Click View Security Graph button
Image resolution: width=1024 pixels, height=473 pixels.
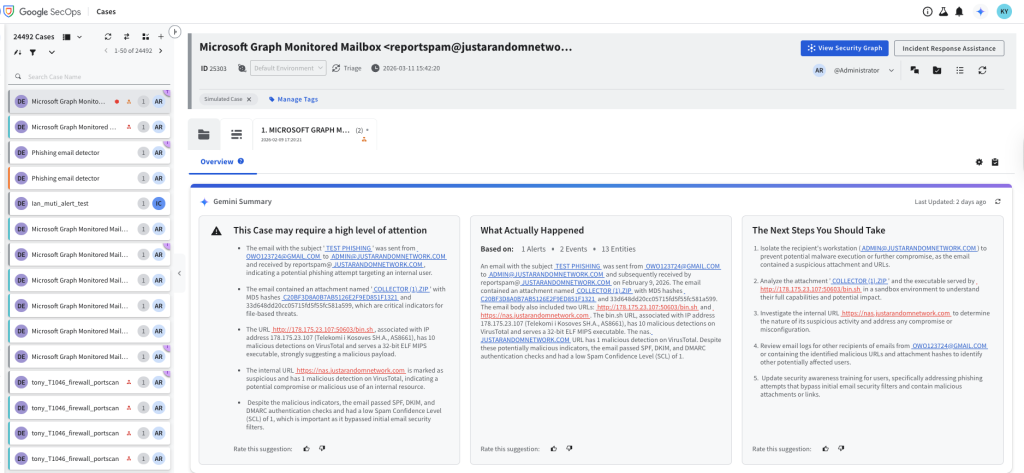(x=845, y=48)
